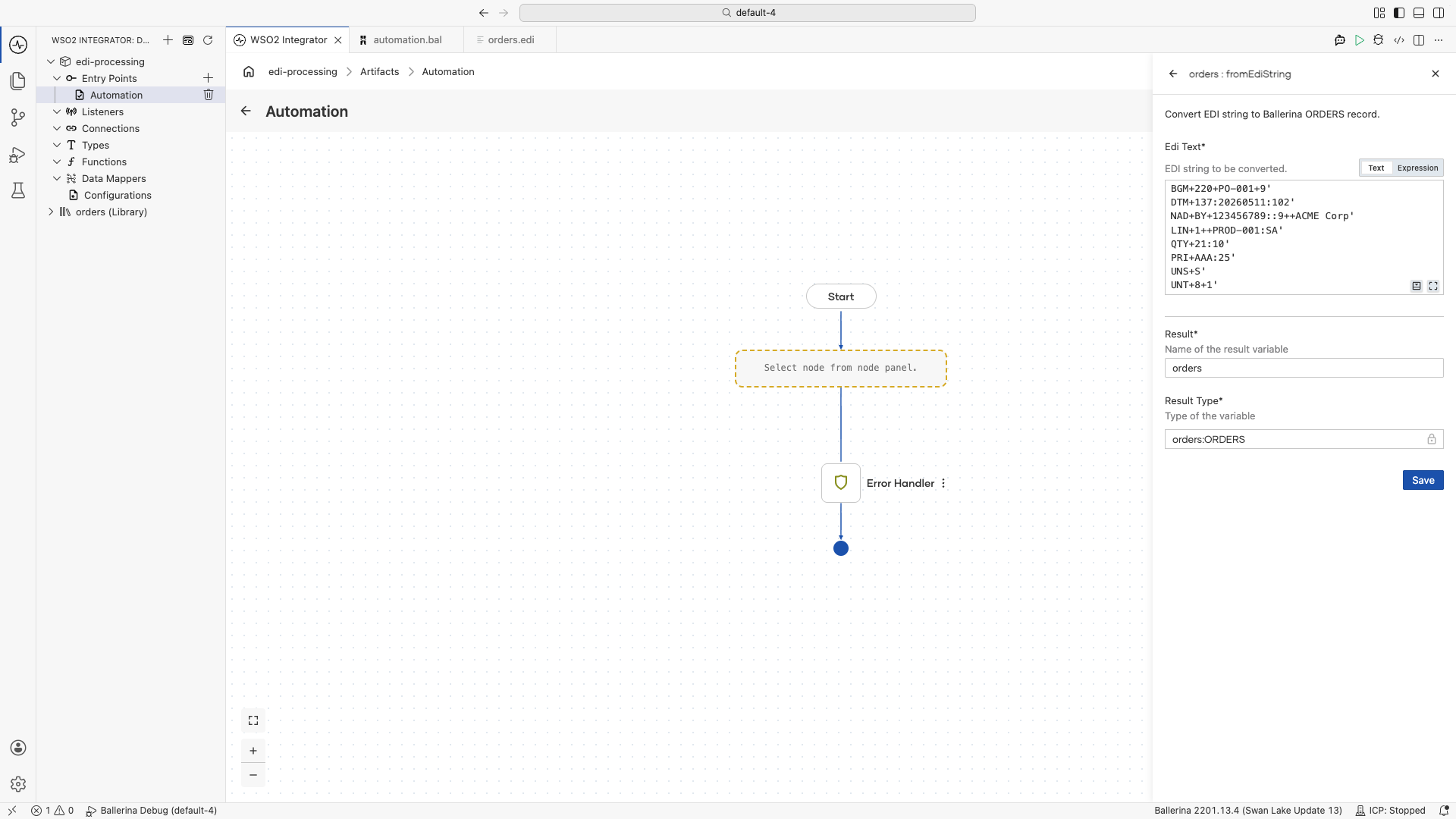Toggle secondary side bar visibility
The image size is (1456, 819).
pyautogui.click(x=1439, y=13)
